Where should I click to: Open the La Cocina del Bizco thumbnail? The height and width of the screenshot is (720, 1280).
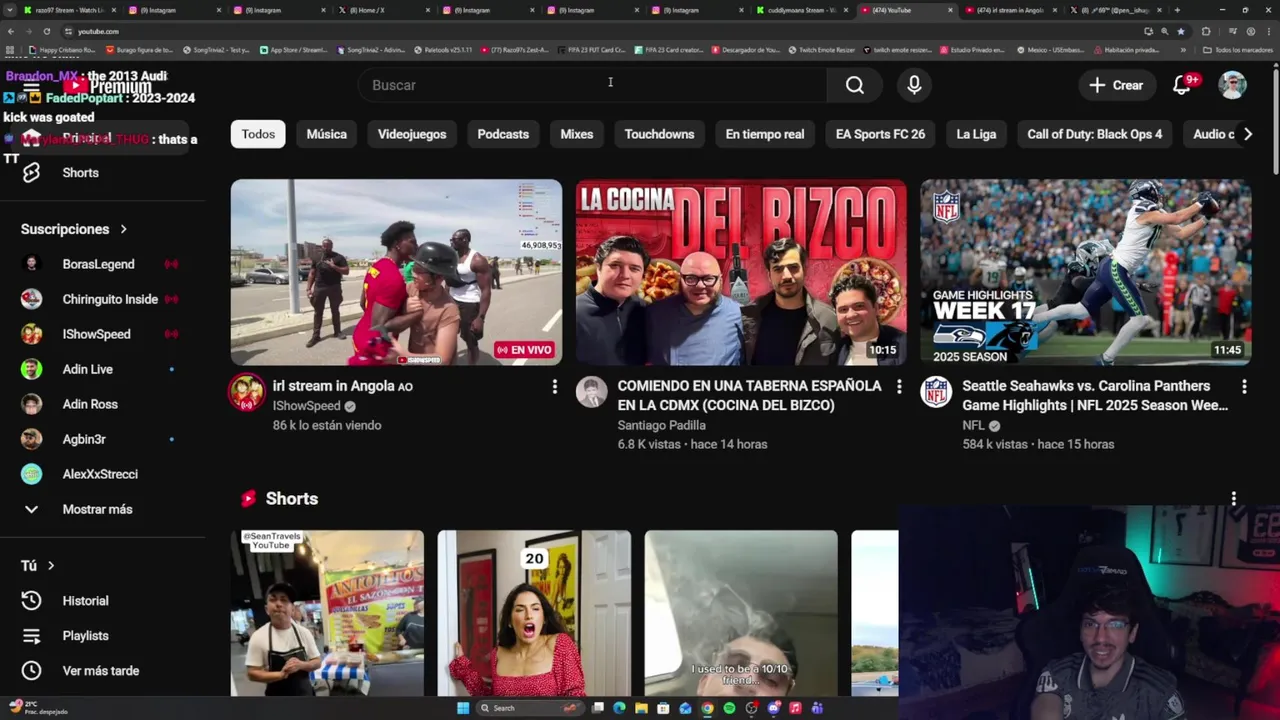(741, 272)
